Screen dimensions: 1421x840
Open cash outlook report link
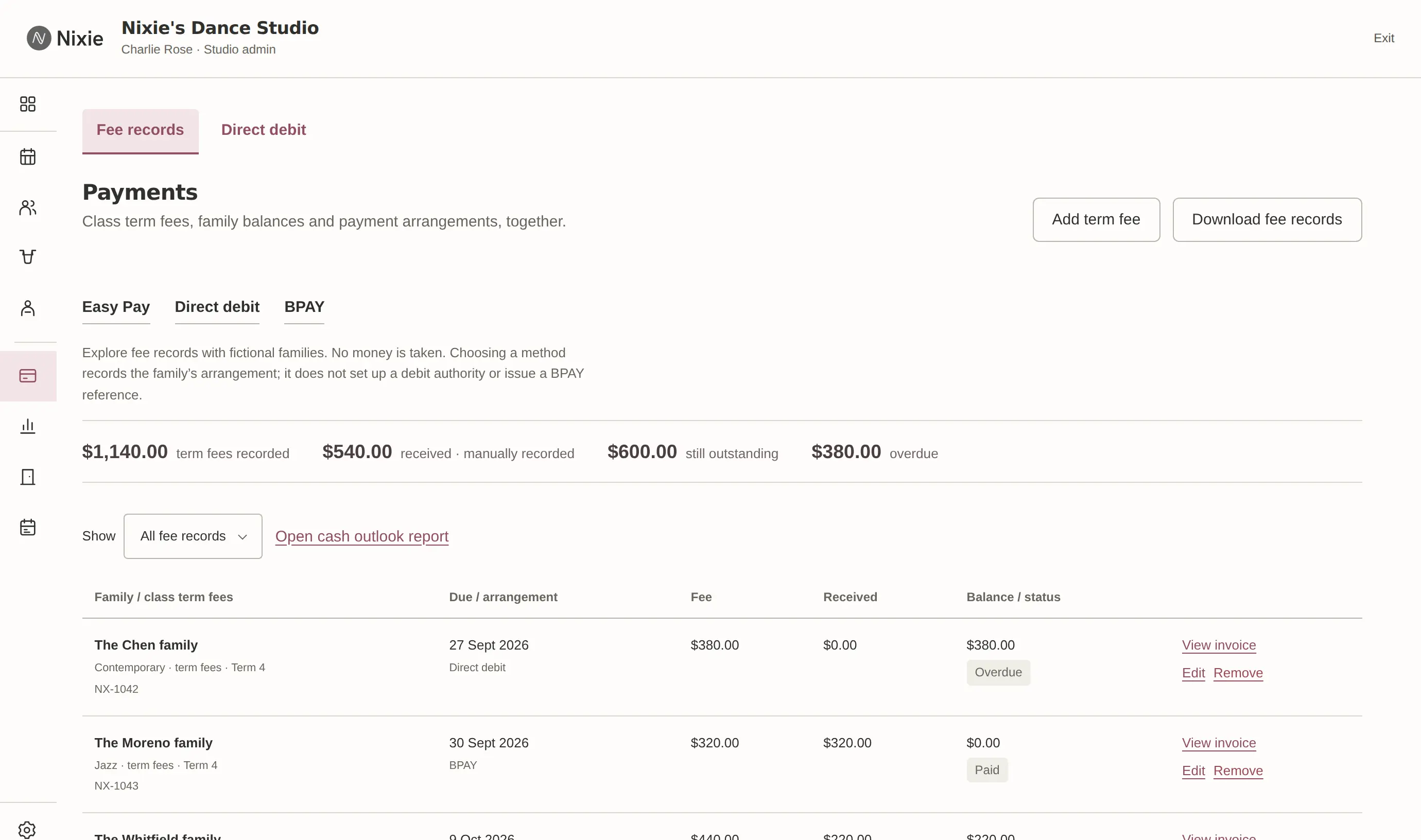pos(362,536)
